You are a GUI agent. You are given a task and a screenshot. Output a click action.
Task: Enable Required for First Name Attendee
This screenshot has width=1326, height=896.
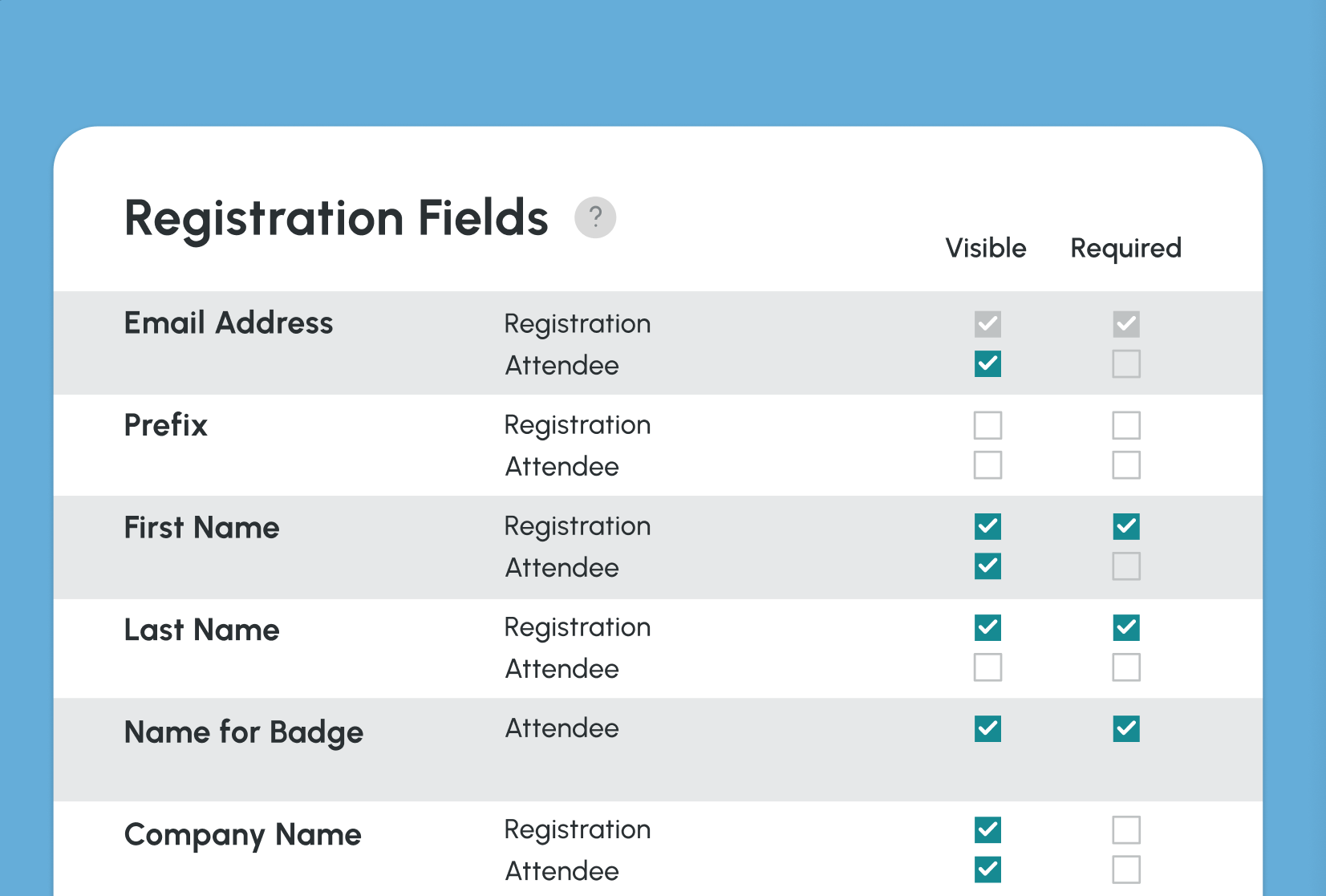(1126, 566)
